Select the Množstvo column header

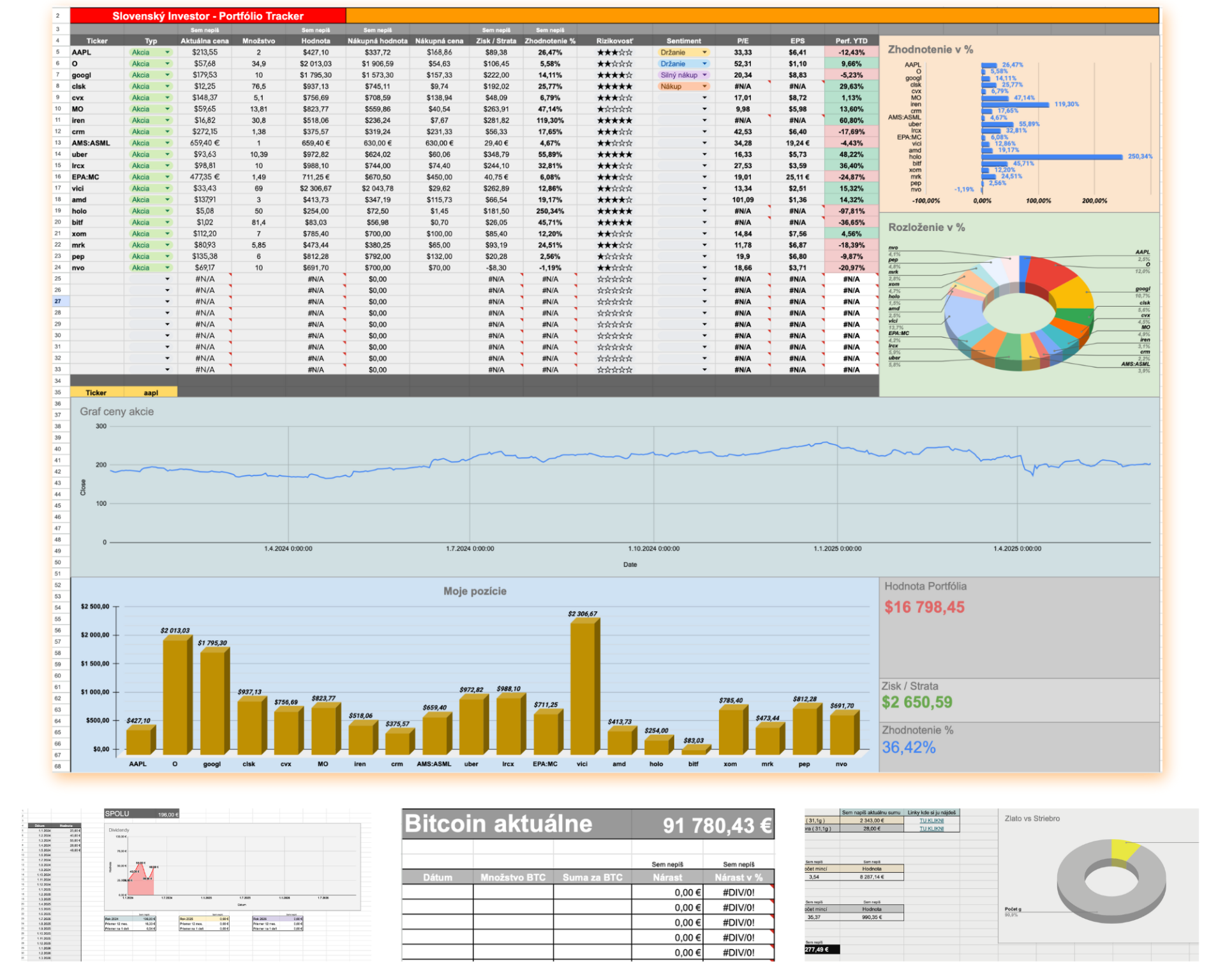pos(258,41)
